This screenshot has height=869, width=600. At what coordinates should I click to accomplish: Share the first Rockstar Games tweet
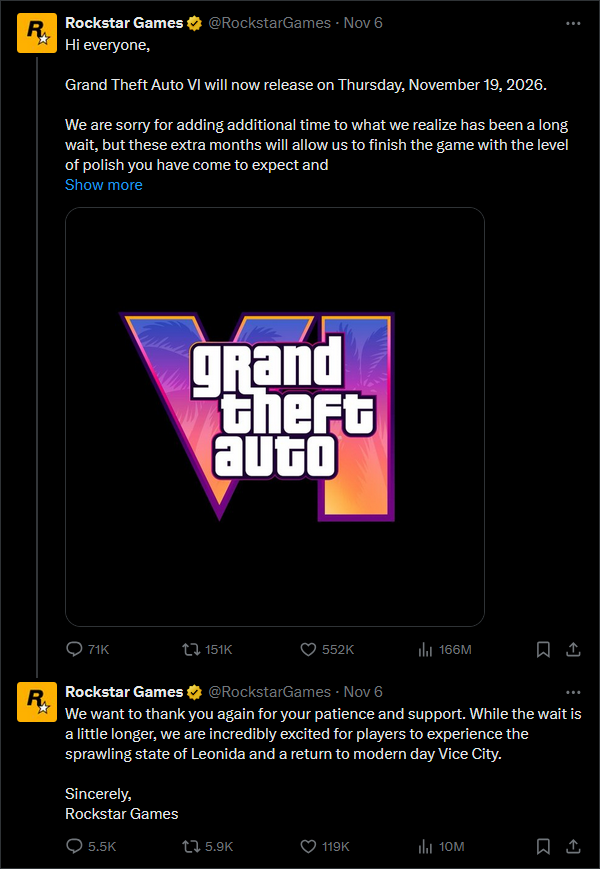[573, 649]
